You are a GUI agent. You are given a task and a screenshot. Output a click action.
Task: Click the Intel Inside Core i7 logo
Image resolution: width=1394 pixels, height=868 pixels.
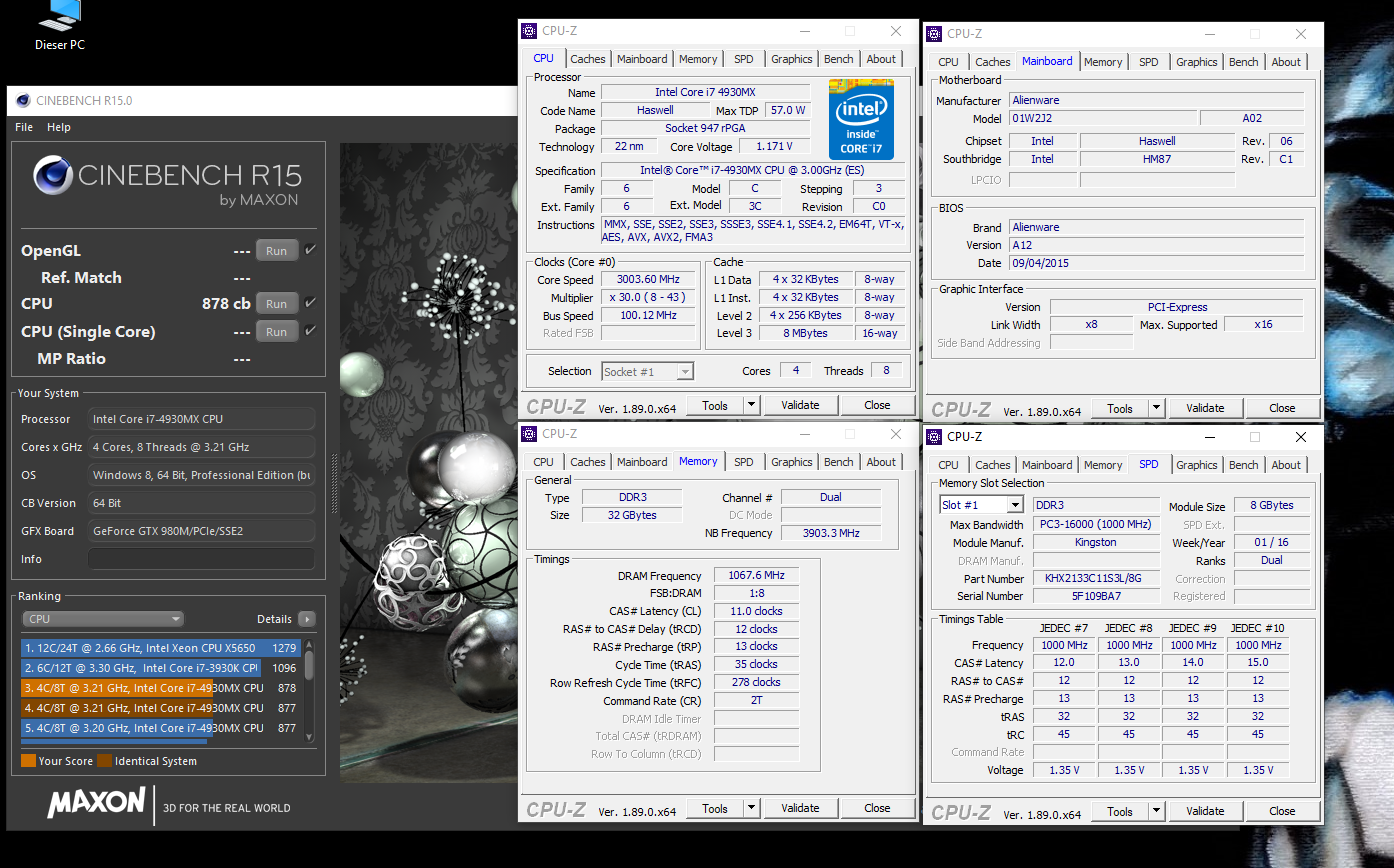click(x=861, y=119)
